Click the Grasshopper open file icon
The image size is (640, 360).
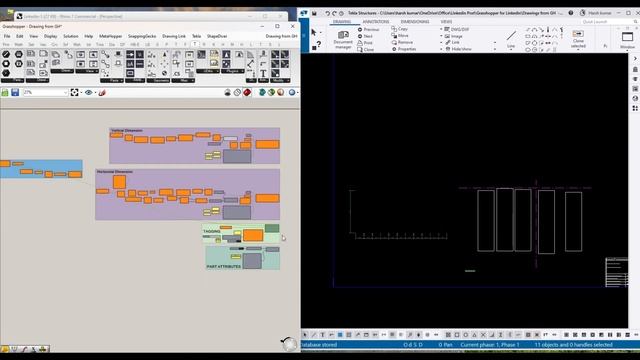pos(5,93)
